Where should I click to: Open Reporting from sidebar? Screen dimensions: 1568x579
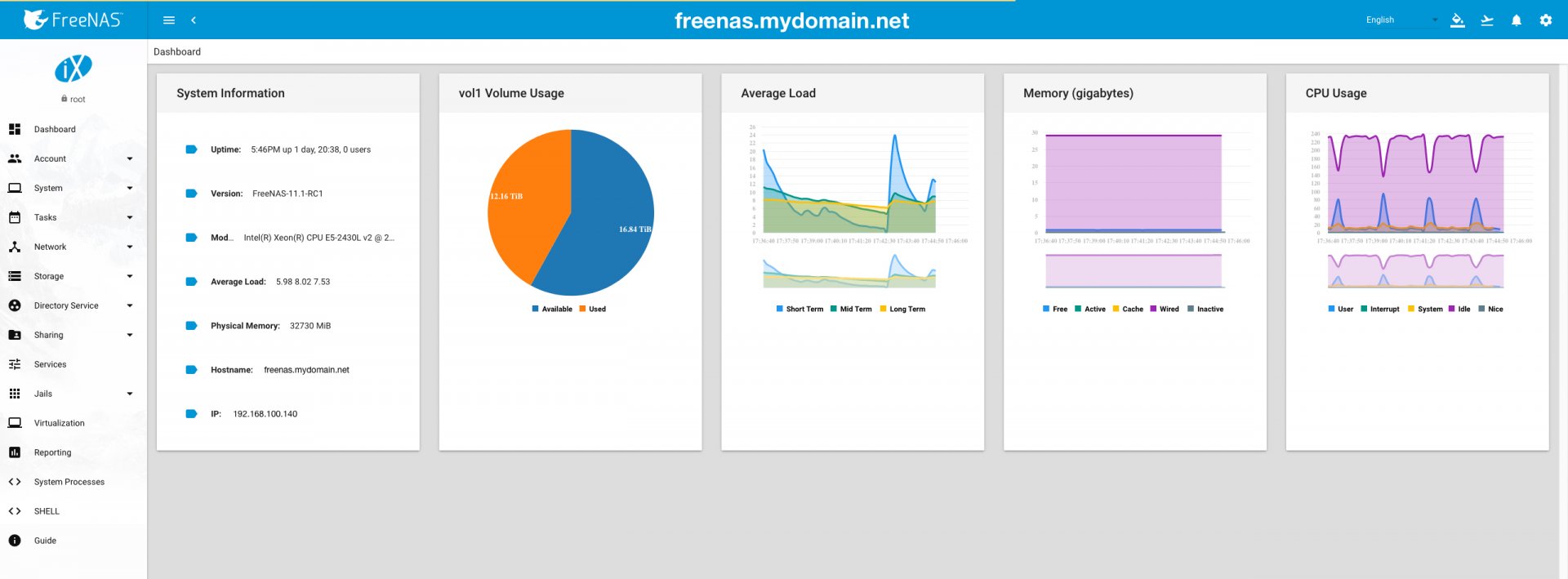pyautogui.click(x=52, y=452)
